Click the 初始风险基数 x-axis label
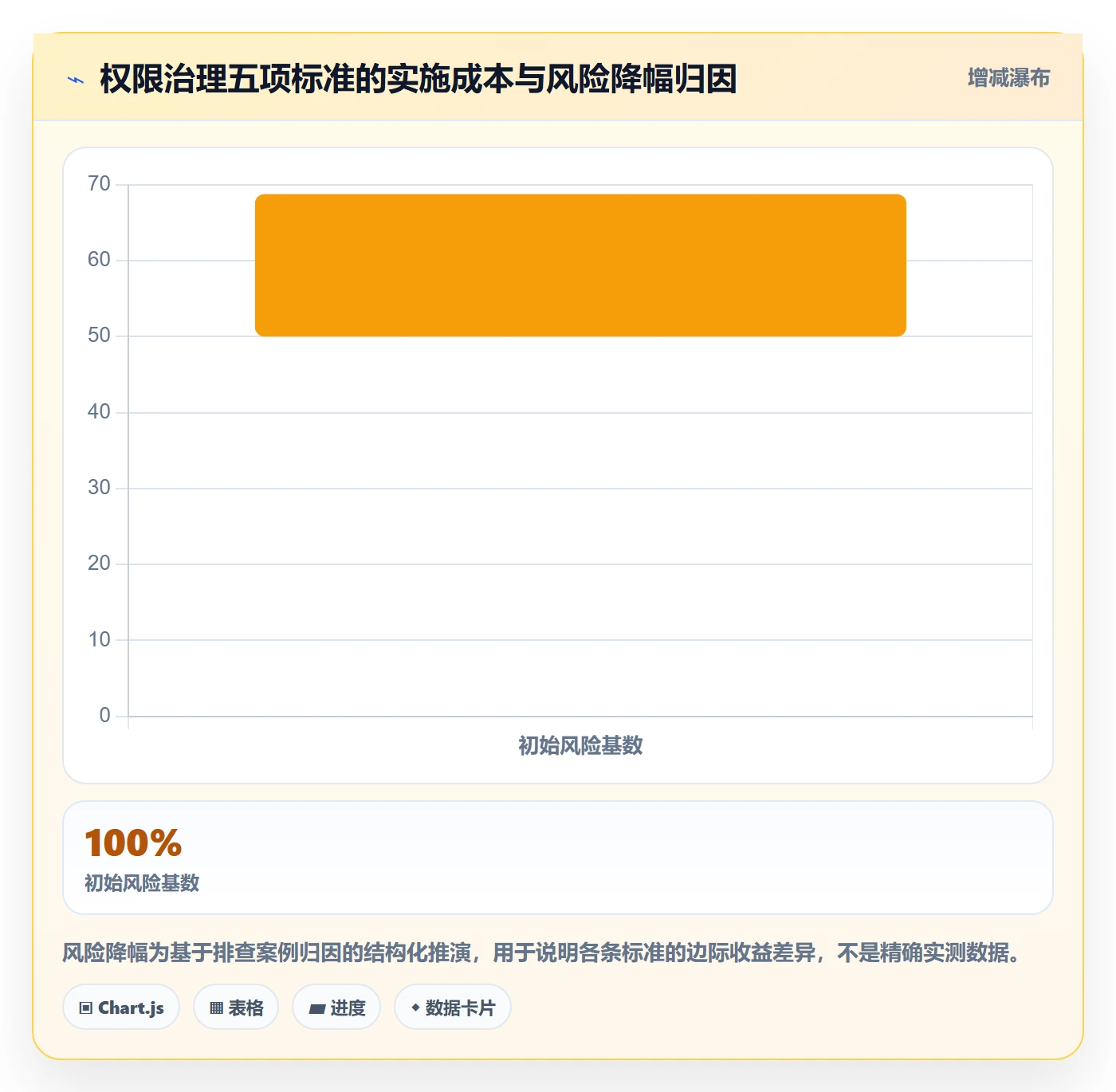The width and height of the screenshot is (1116, 1092). (x=580, y=745)
